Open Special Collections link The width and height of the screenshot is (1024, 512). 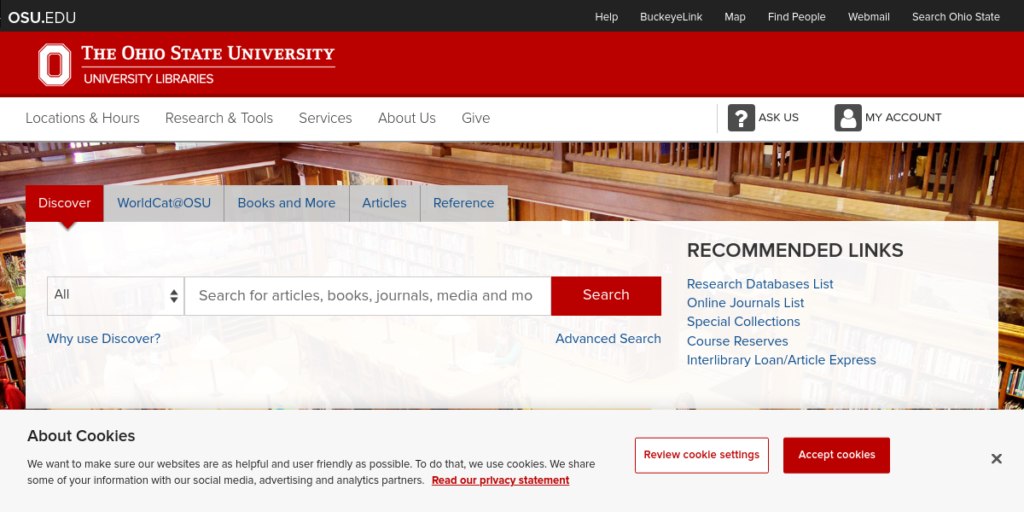[743, 322]
